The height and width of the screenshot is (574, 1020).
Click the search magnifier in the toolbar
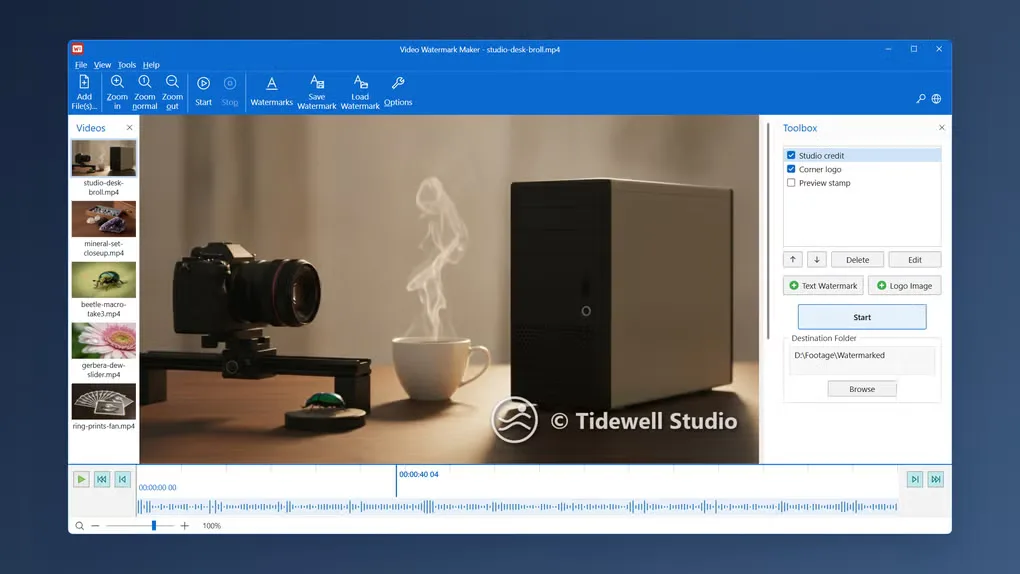[x=920, y=99]
